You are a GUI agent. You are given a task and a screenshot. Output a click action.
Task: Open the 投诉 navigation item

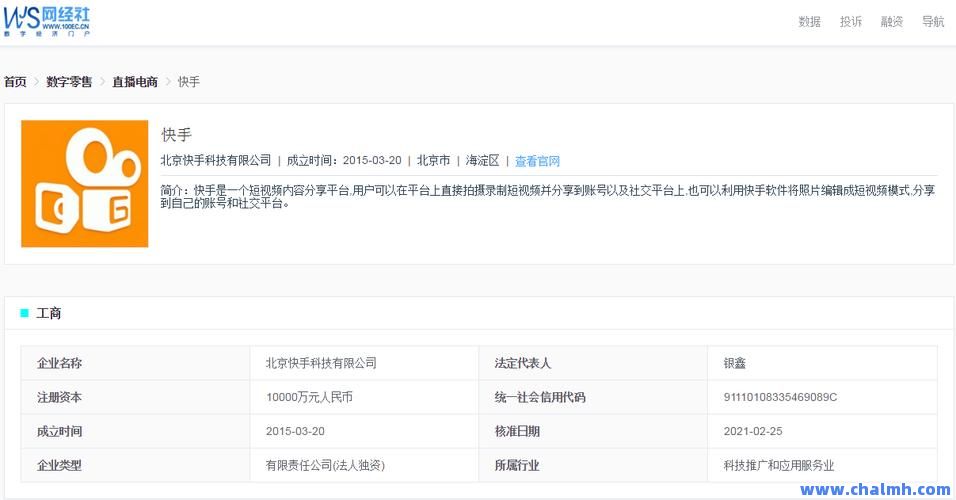851,22
